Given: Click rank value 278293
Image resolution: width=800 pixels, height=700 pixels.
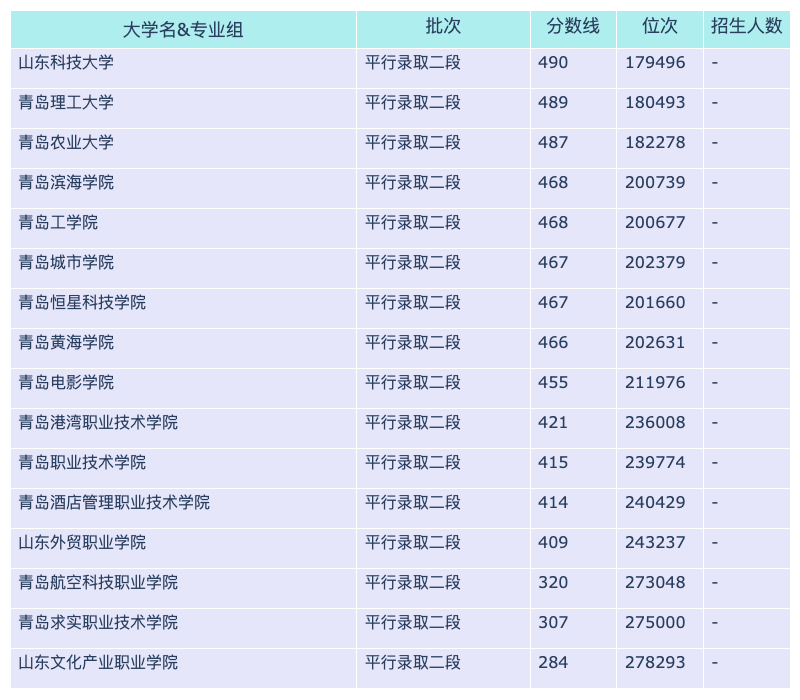Looking at the screenshot, I should (x=655, y=662).
